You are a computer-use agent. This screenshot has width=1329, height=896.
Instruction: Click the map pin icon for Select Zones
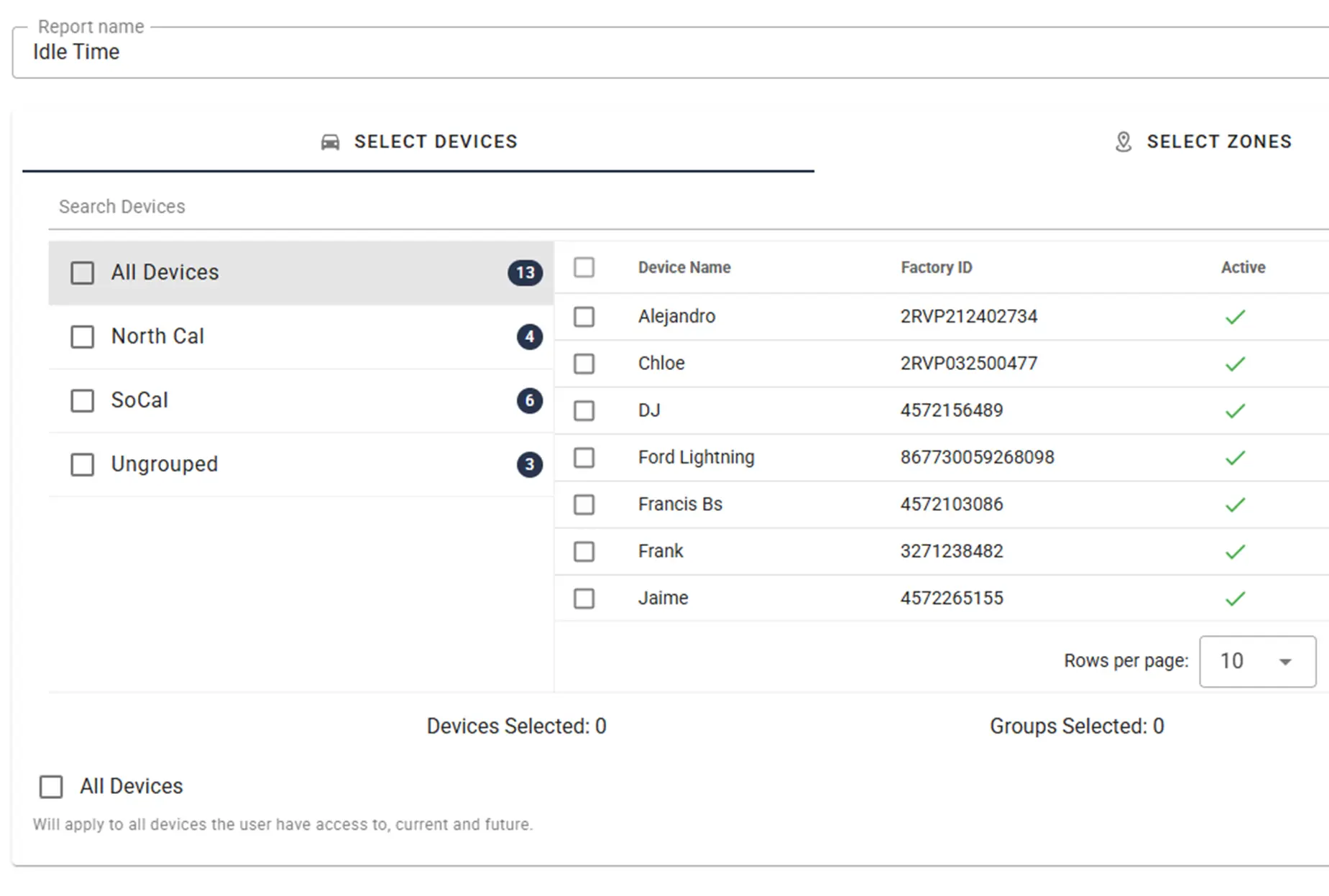click(1123, 142)
